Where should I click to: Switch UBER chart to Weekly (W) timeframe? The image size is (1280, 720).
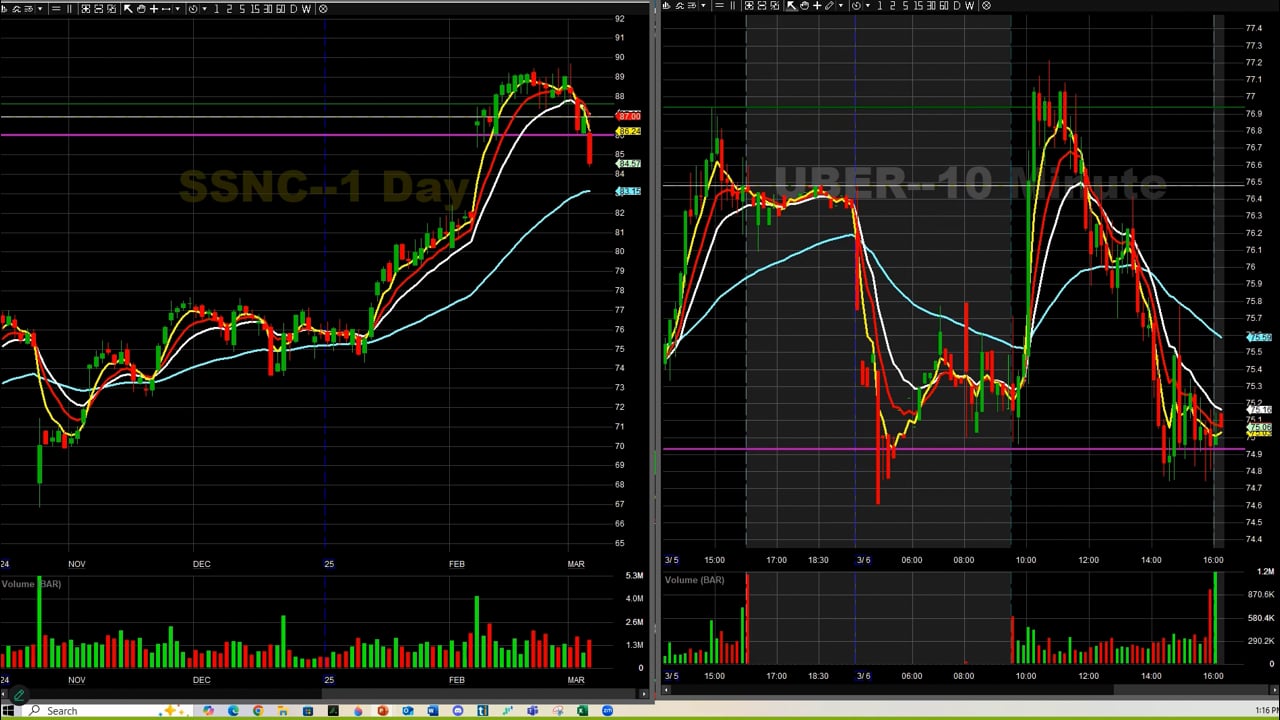pos(969,6)
